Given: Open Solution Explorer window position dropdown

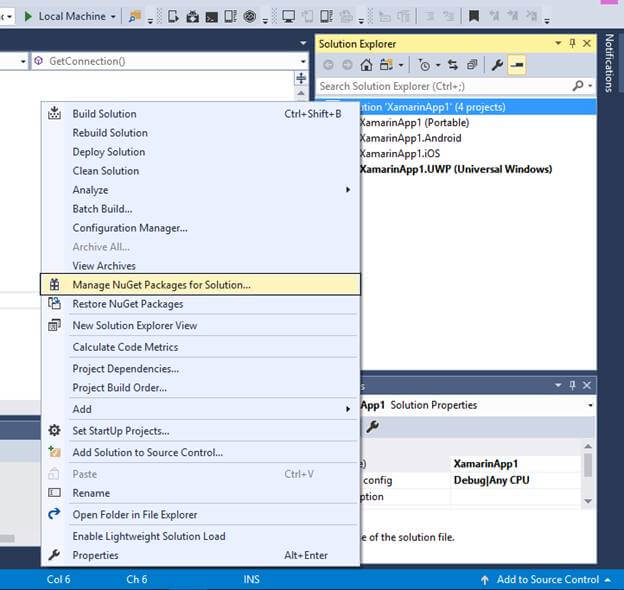Looking at the screenshot, I should 558,43.
